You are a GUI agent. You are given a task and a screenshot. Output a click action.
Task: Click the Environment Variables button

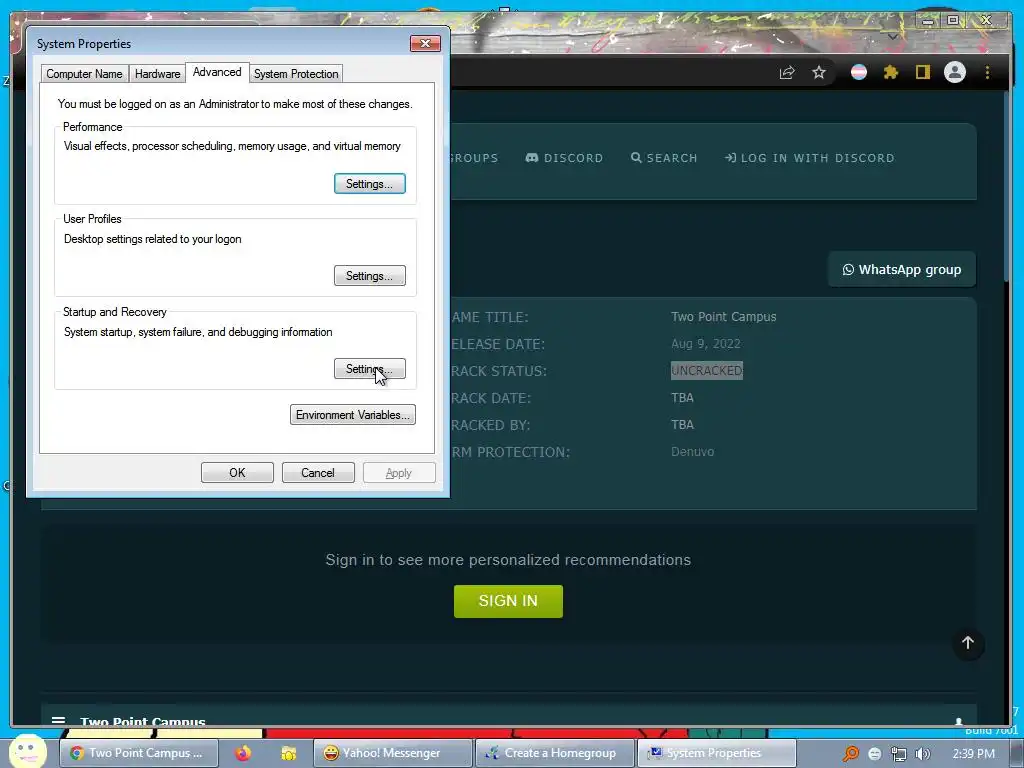(353, 415)
